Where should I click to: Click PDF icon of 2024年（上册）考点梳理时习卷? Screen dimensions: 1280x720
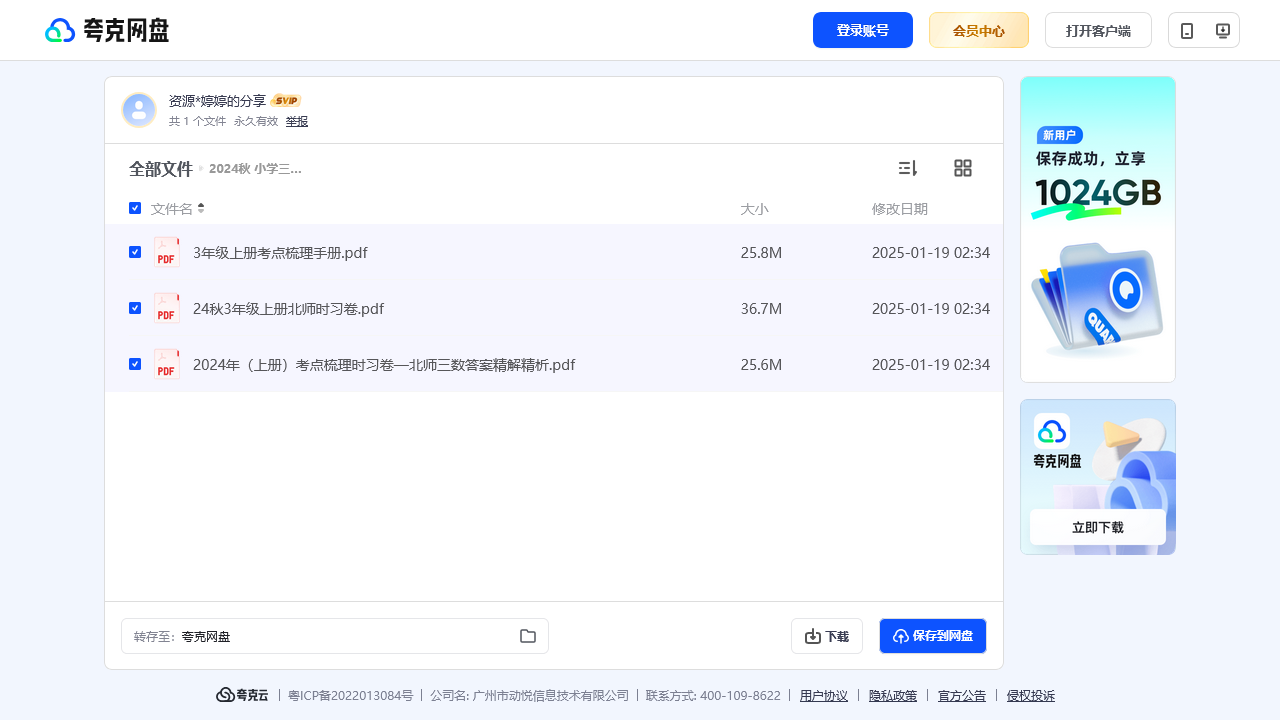click(167, 364)
